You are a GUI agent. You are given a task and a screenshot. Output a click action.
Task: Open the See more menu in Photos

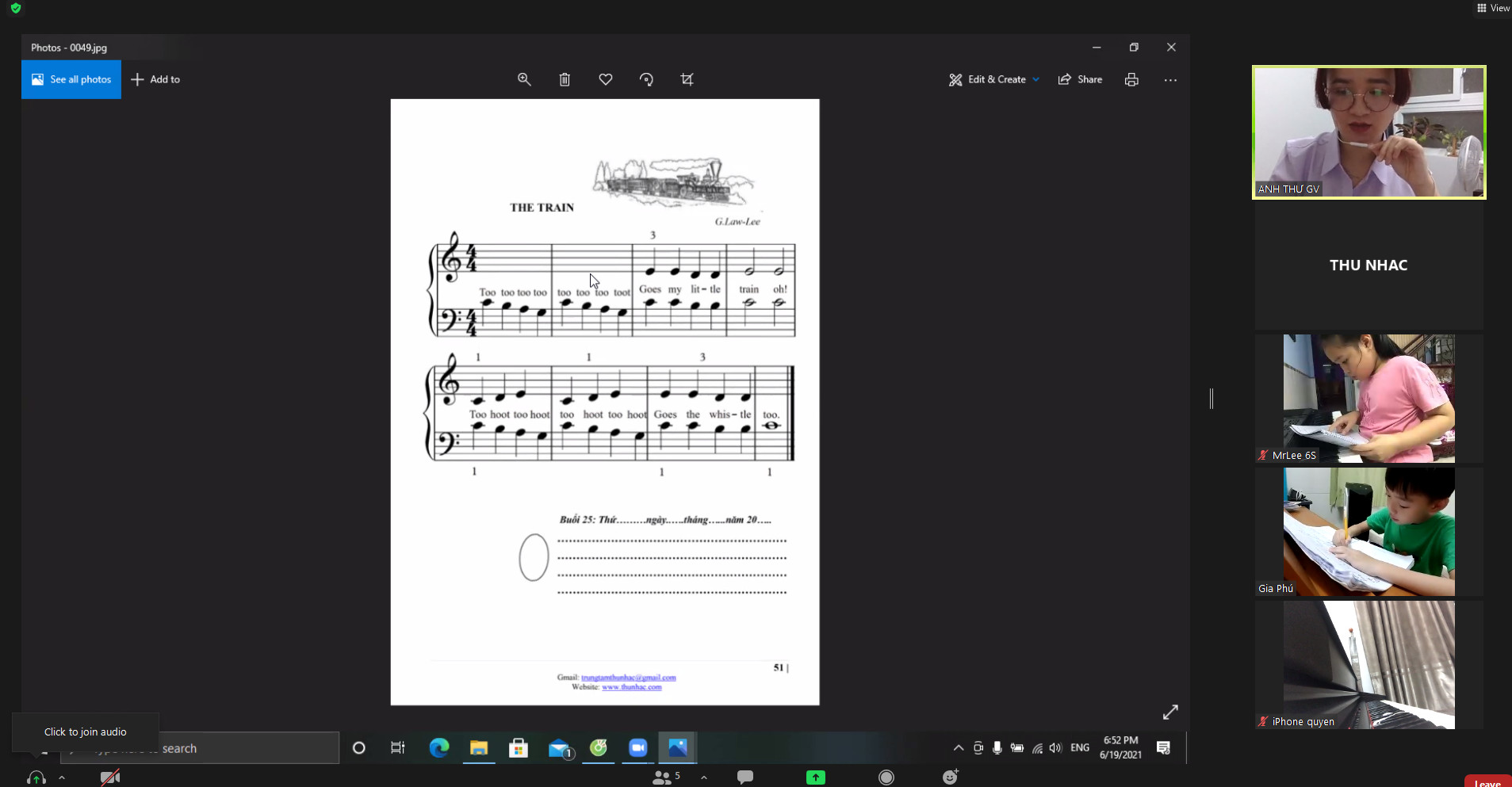pyautogui.click(x=1171, y=79)
